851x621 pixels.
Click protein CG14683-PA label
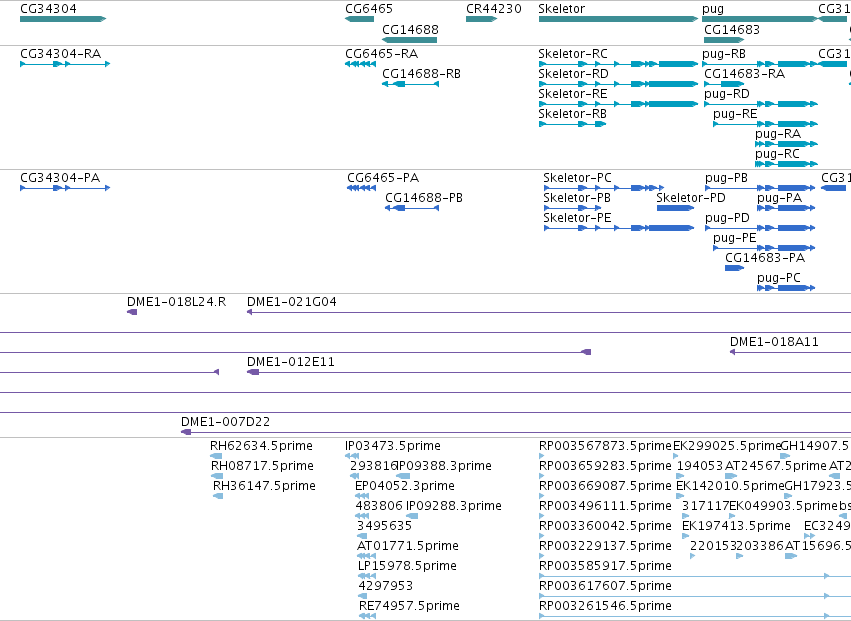point(765,258)
